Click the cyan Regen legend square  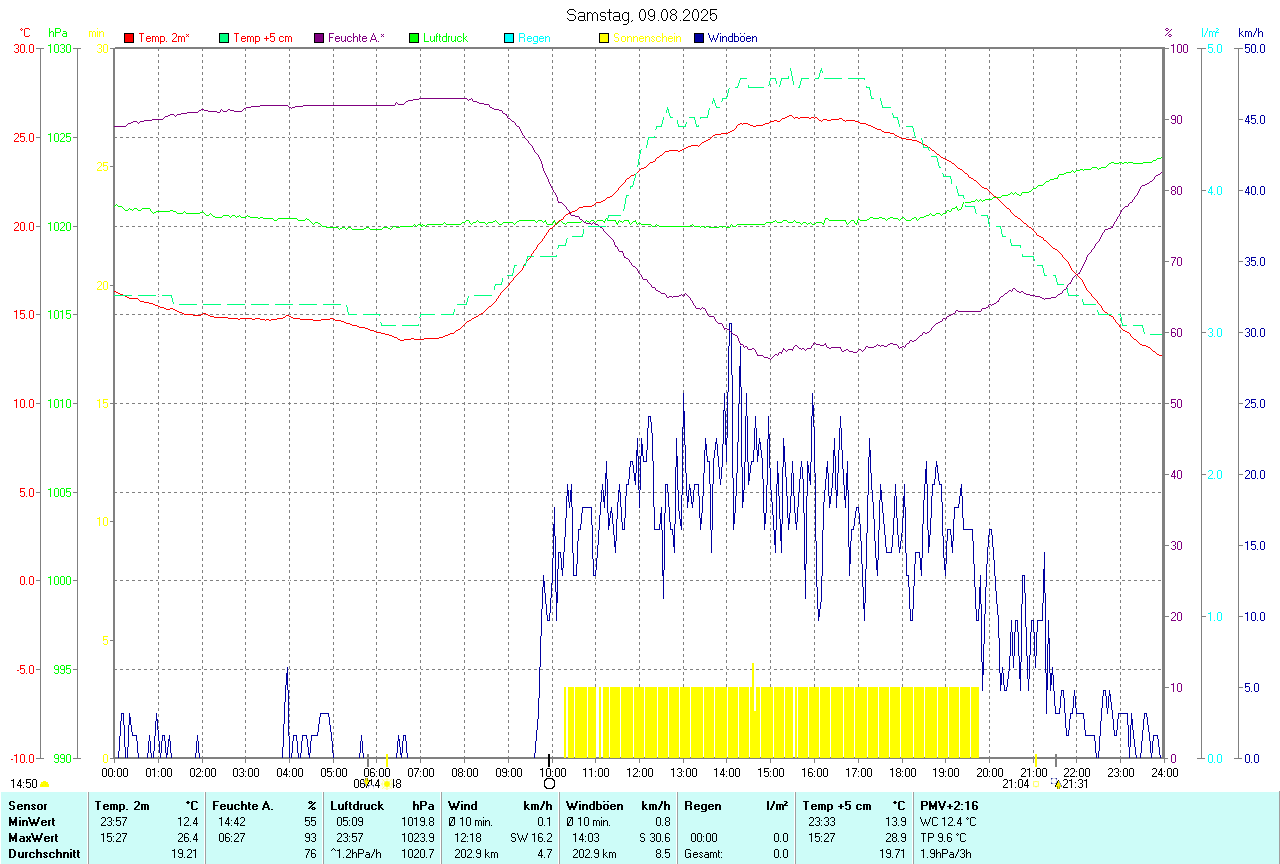coord(509,38)
